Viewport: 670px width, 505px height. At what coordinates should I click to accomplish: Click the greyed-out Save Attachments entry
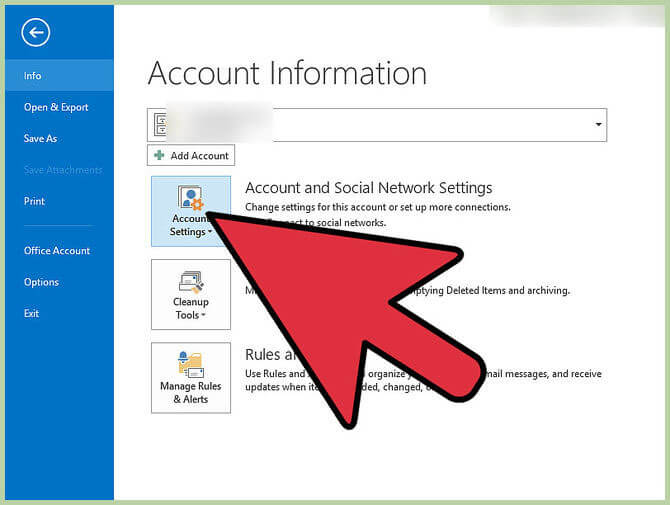[x=63, y=170]
